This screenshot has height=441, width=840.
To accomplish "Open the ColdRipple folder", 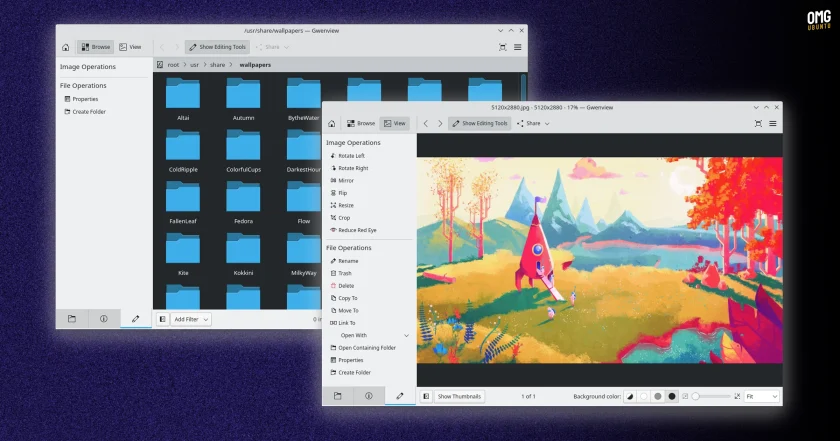I will (183, 151).
